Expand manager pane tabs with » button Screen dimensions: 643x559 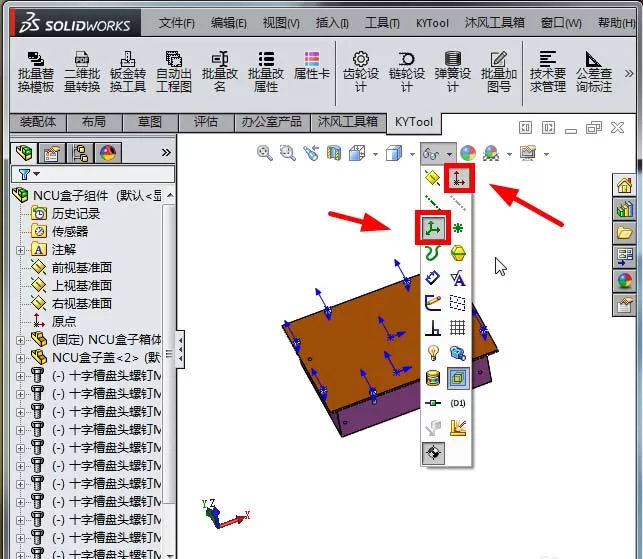coord(166,153)
